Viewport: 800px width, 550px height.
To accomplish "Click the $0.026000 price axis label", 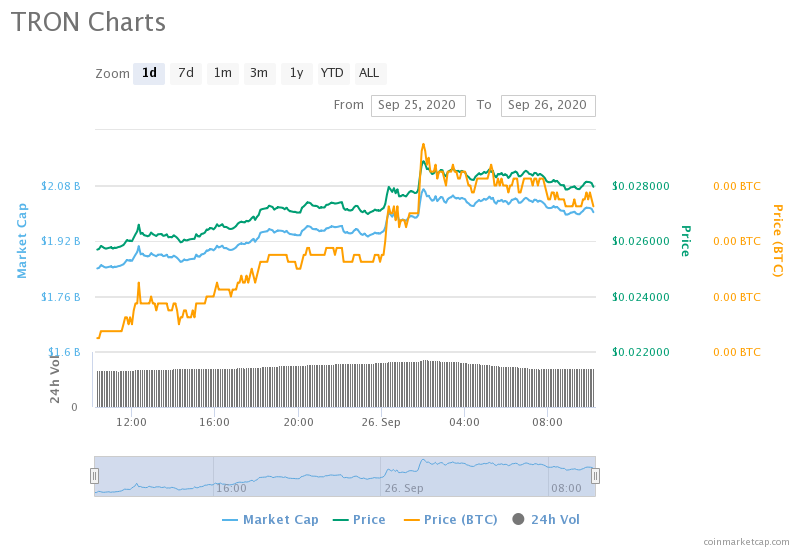I will (x=641, y=241).
